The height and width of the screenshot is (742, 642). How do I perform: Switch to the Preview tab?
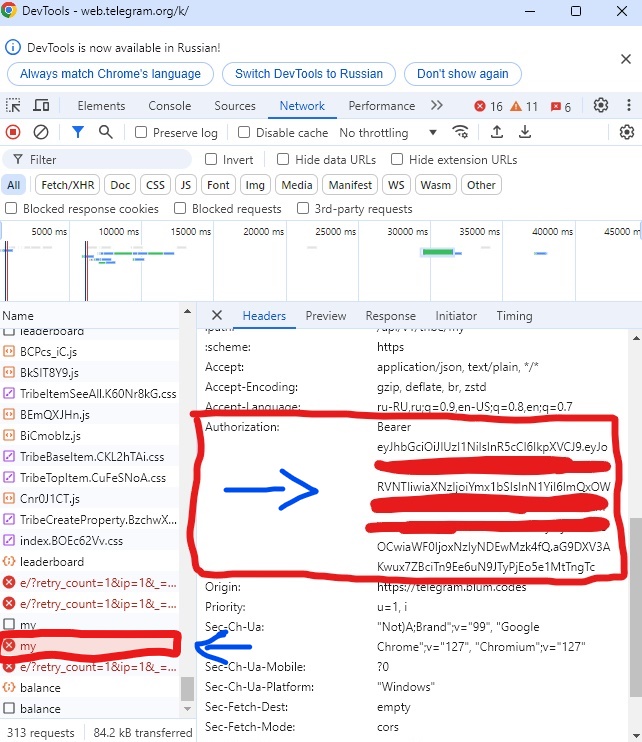tap(325, 316)
